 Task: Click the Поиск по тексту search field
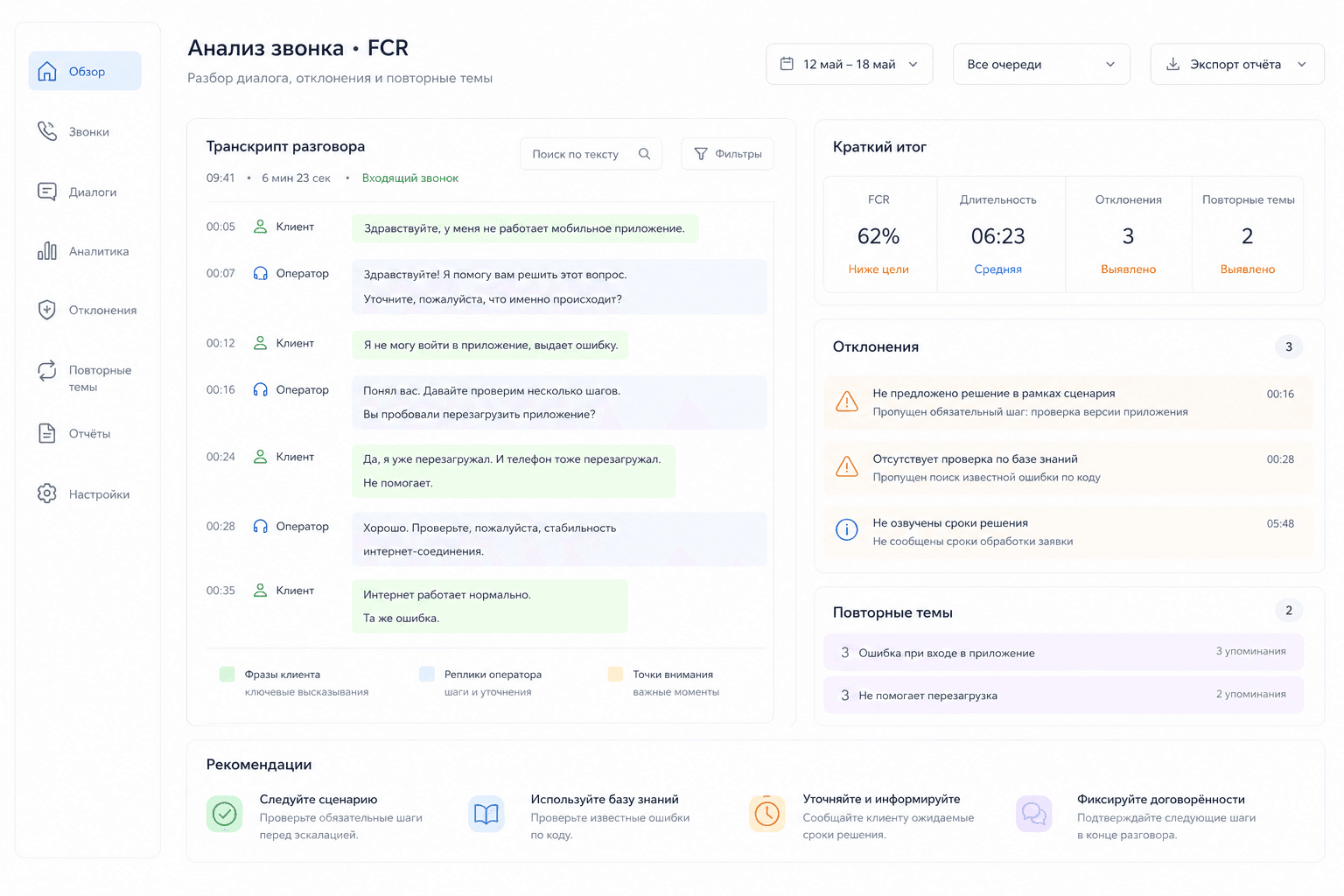591,154
